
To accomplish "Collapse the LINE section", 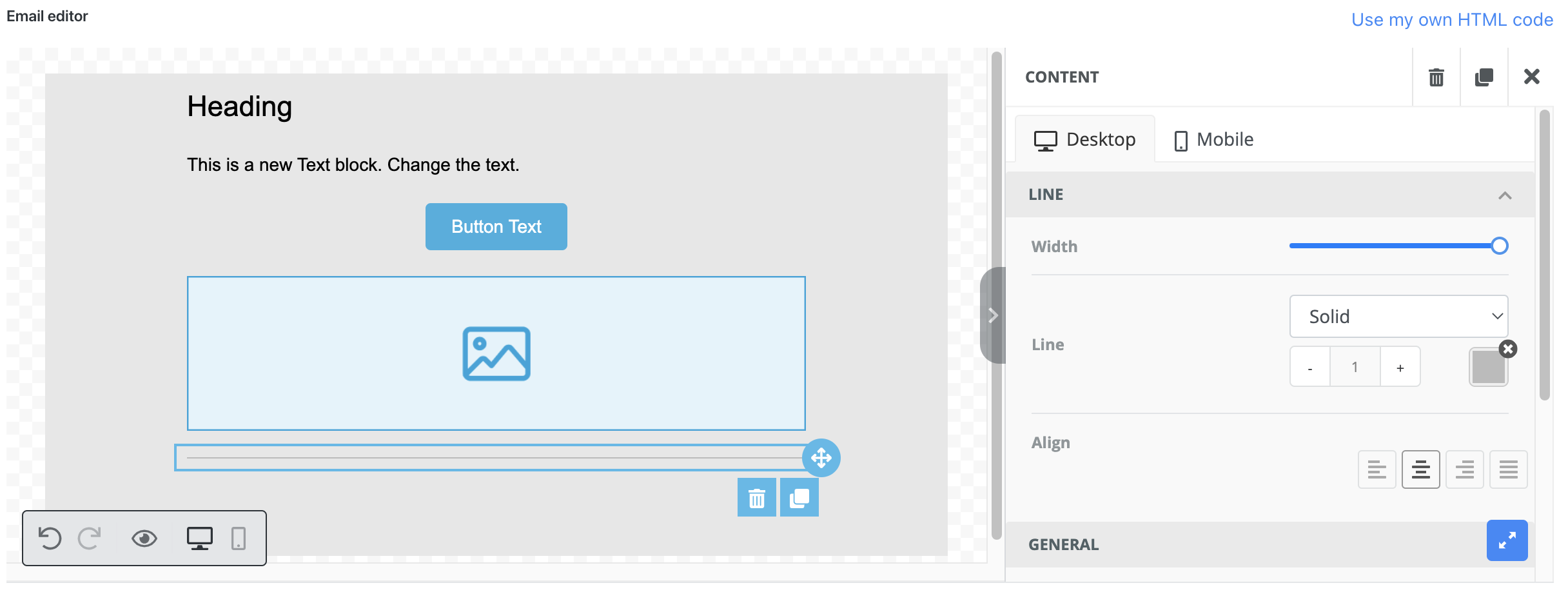I will [x=1505, y=195].
